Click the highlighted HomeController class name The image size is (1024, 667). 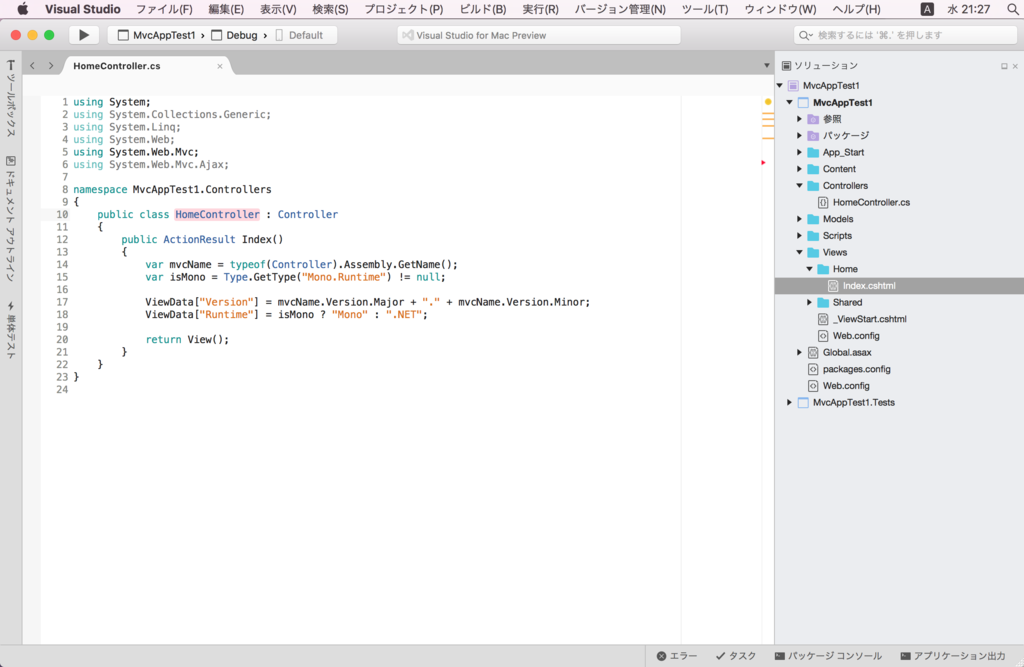pyautogui.click(x=217, y=214)
